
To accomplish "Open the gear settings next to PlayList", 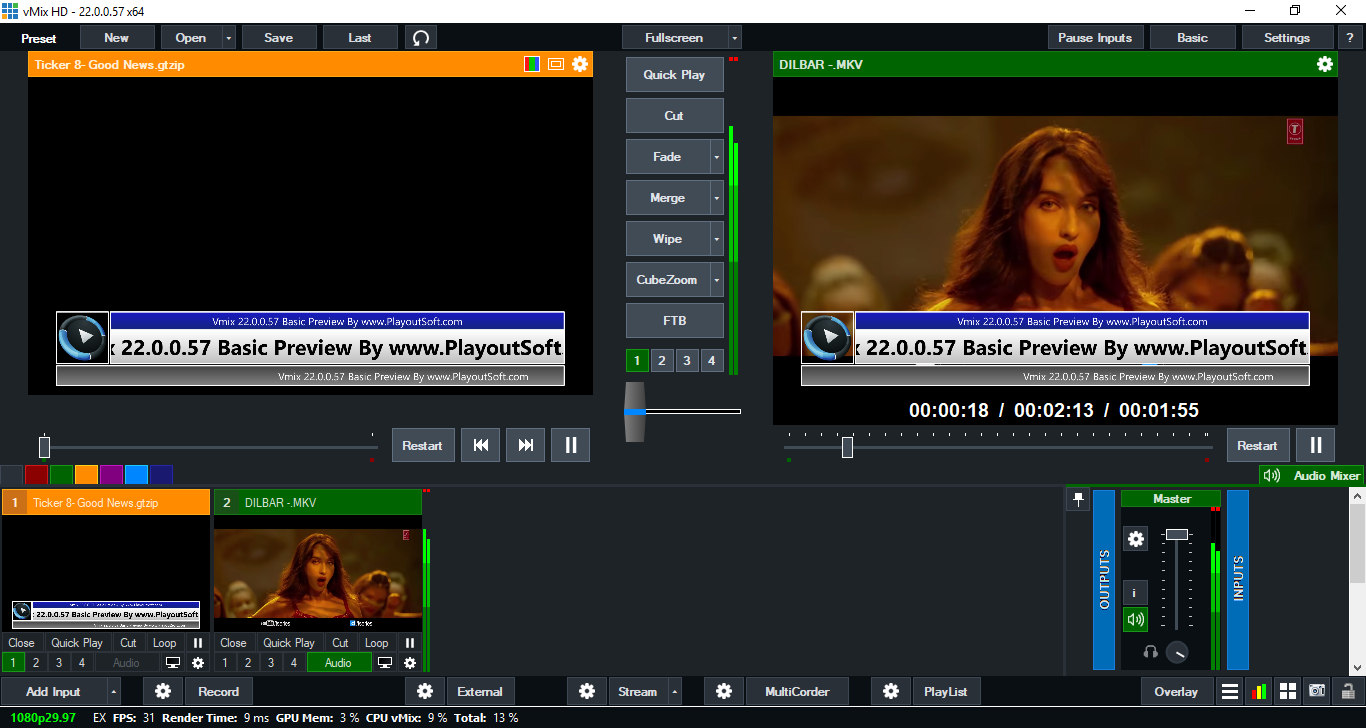I will [891, 691].
